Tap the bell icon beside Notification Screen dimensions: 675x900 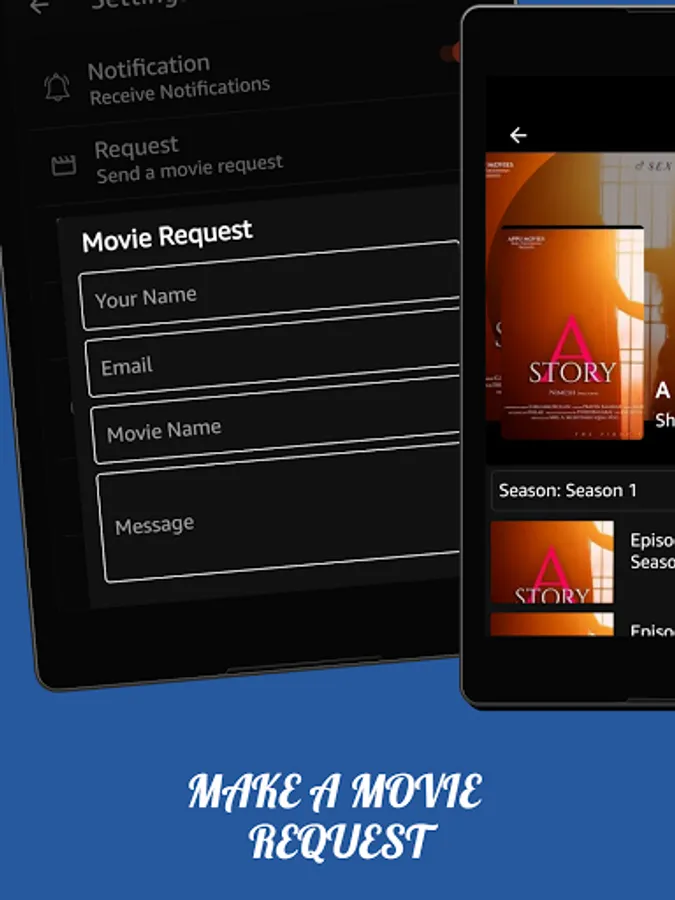tap(57, 87)
